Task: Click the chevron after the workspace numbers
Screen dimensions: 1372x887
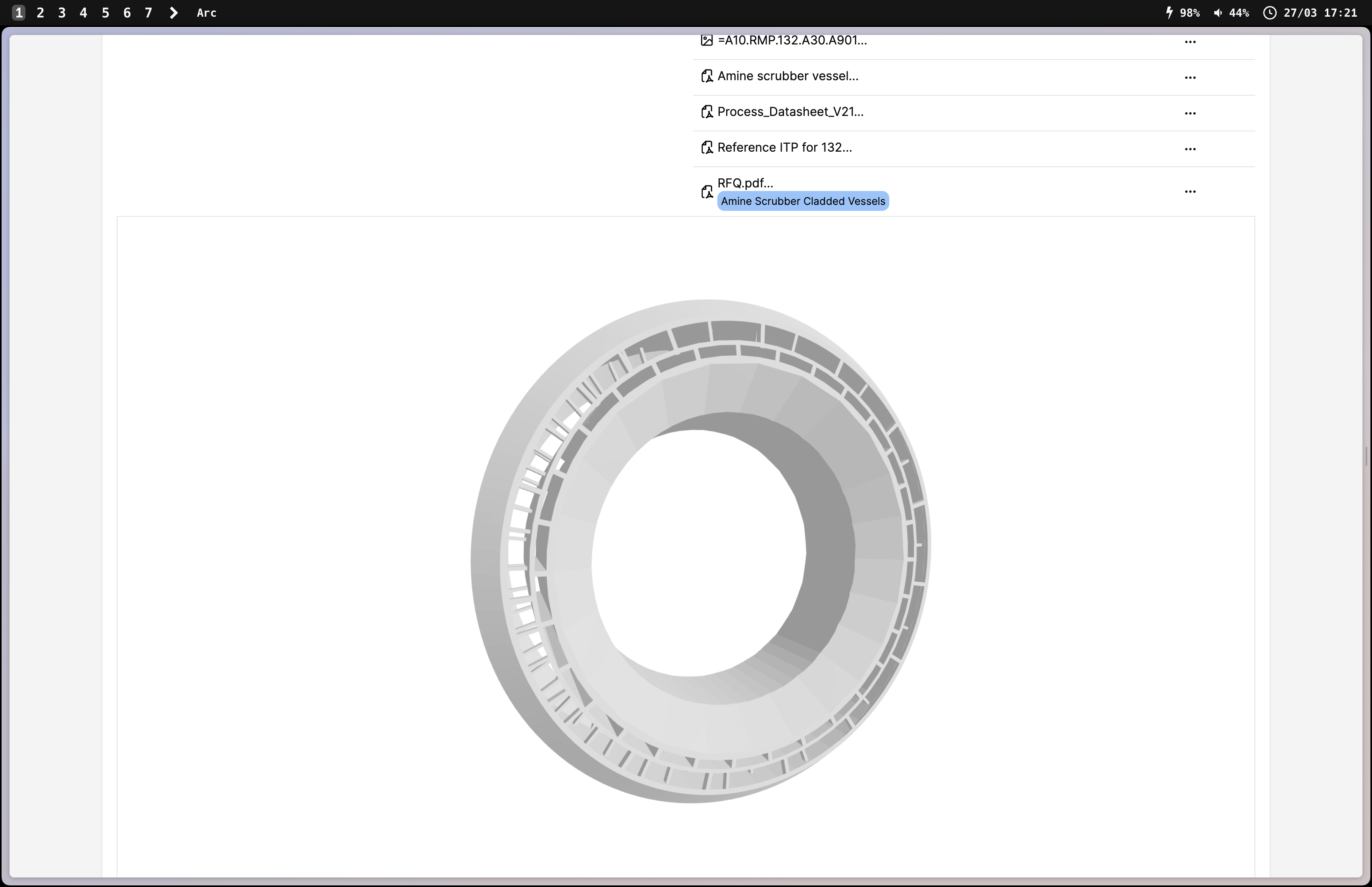Action: pyautogui.click(x=173, y=13)
